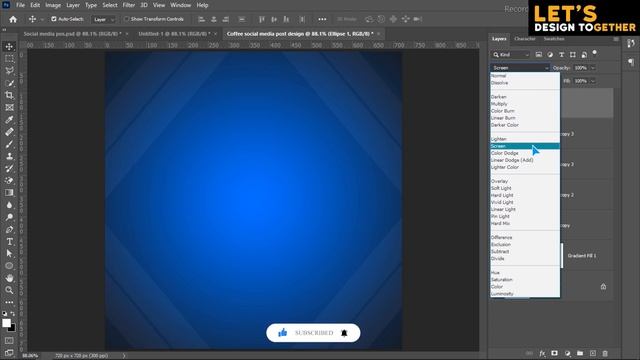The height and width of the screenshot is (360, 640).
Task: Collapse the Screen blend mode dropdown
Action: click(x=520, y=68)
